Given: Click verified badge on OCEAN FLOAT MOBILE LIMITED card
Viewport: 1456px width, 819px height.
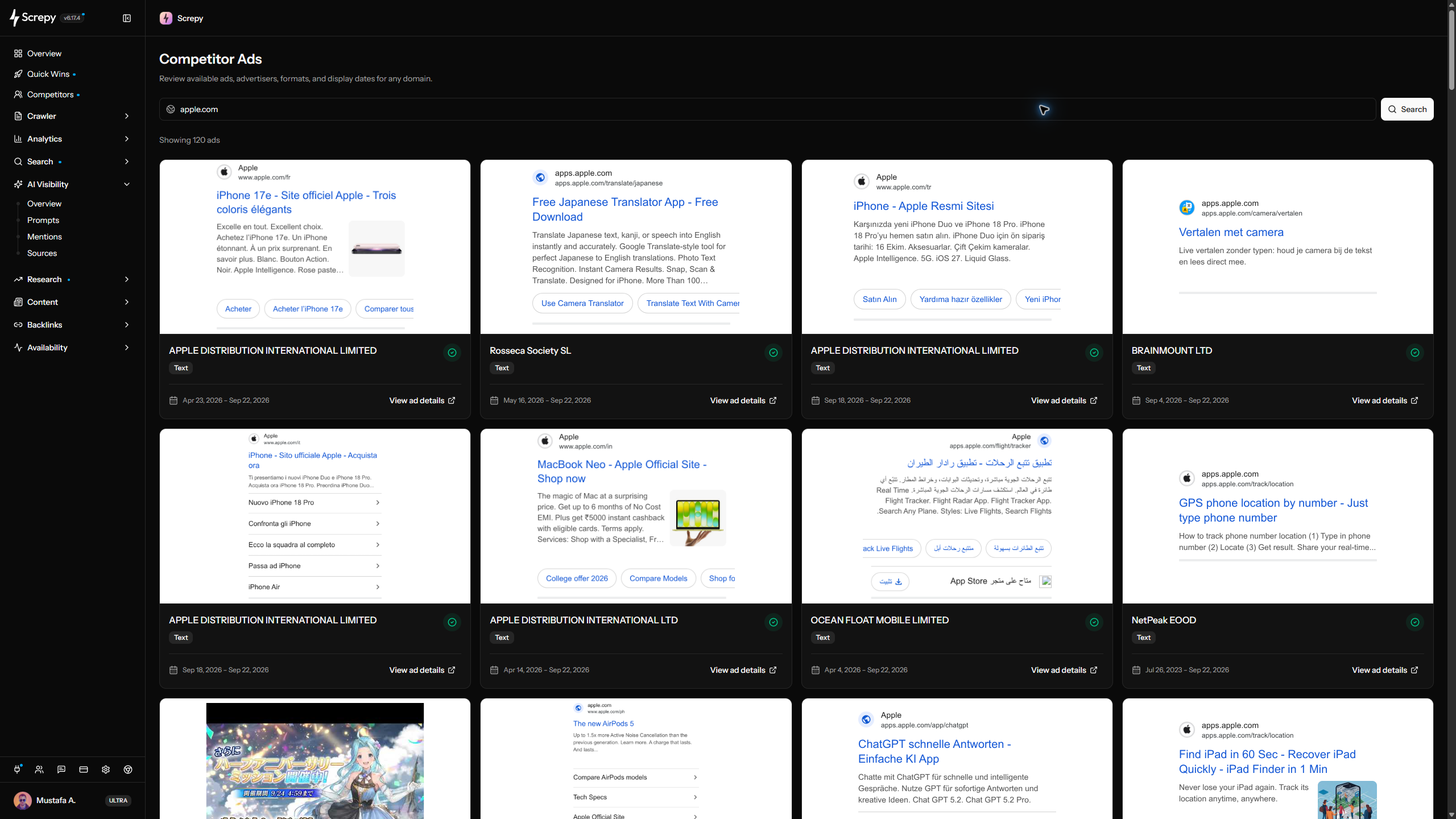Looking at the screenshot, I should coord(1094,622).
